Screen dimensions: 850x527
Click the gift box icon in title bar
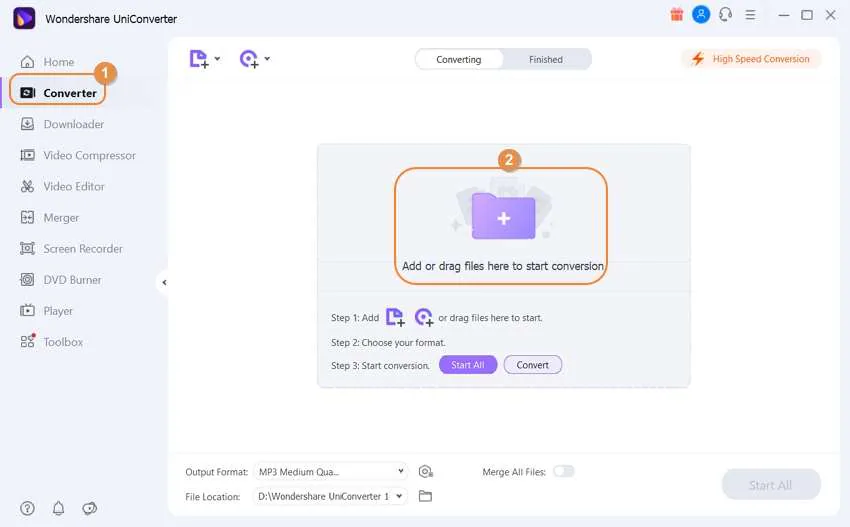[x=677, y=15]
